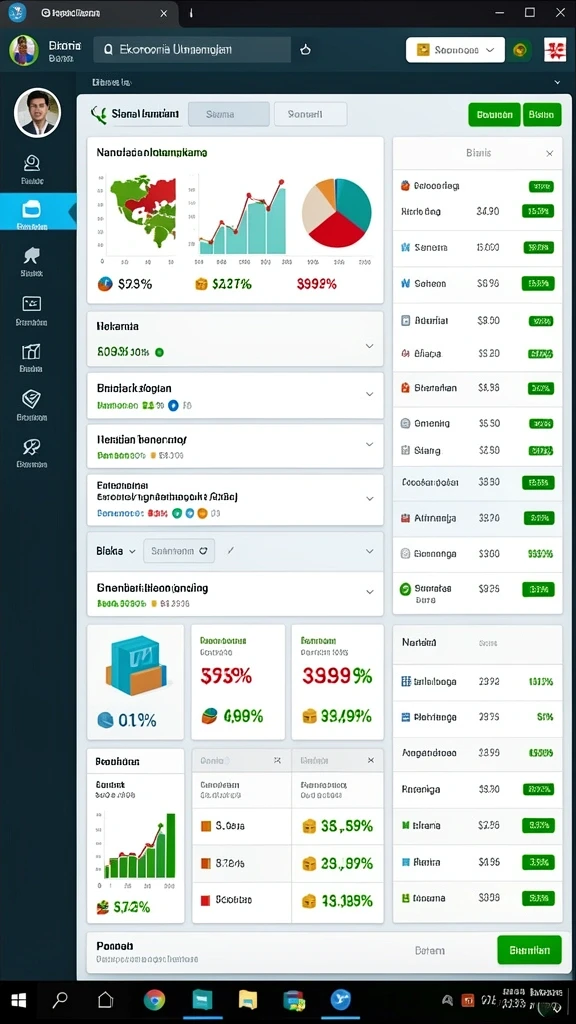Screen dimensions: 576x1024
Task: Toggle the heart icon in the Seintenm box
Action: 203,551
